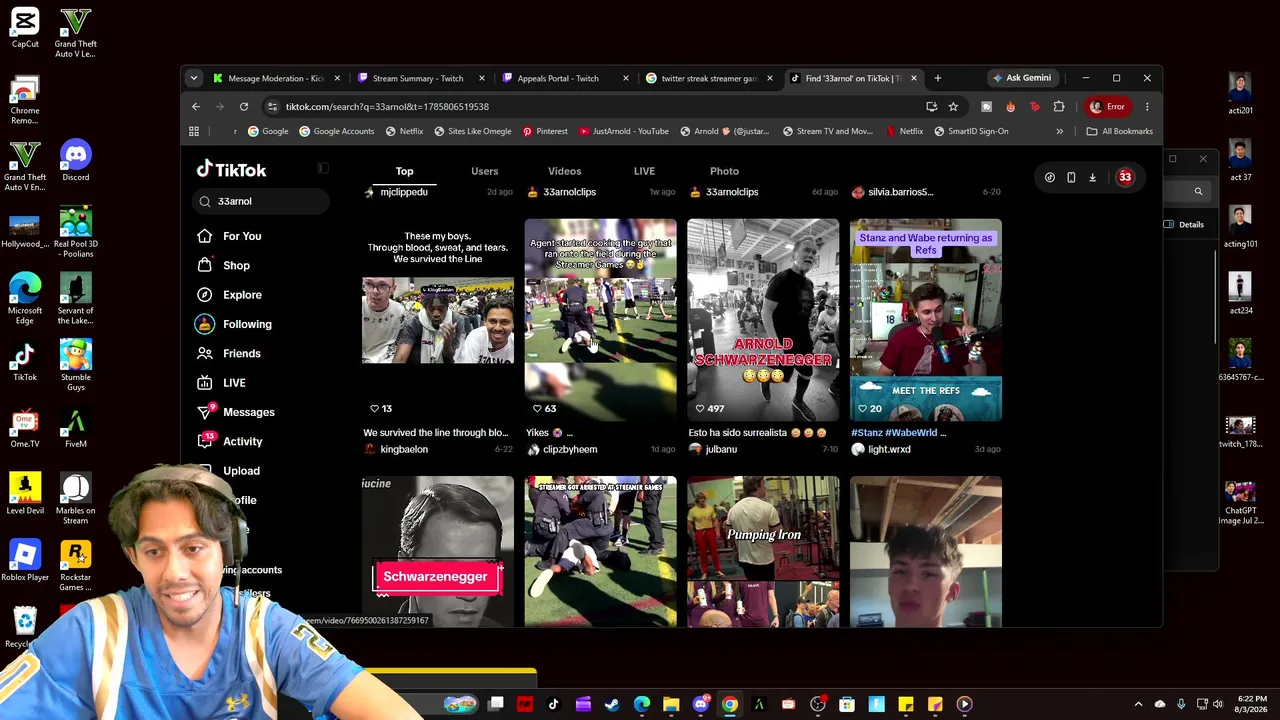This screenshot has width=1280, height=720.
Task: Show hidden system tray icons
Action: [x=1138, y=705]
